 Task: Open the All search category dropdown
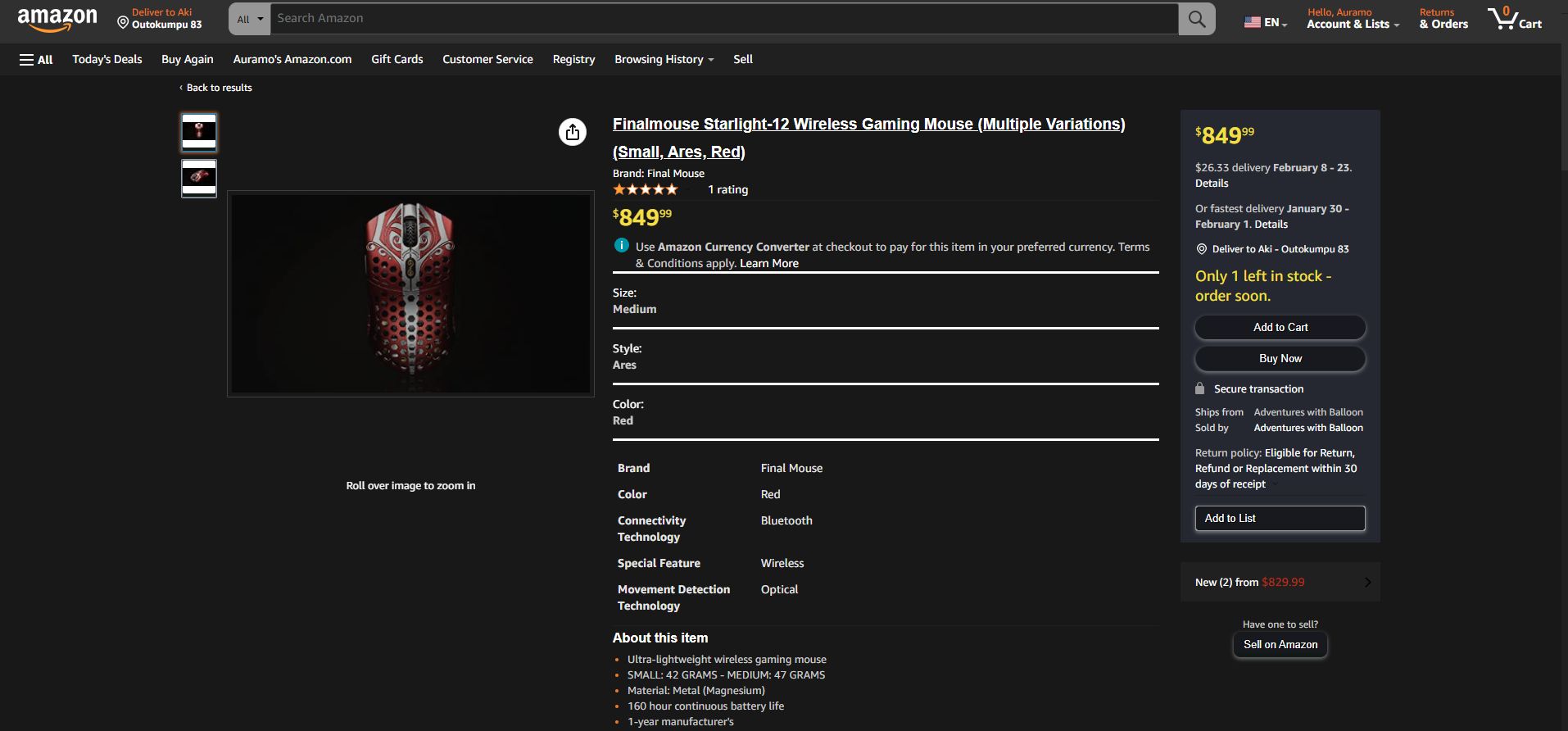pos(250,19)
